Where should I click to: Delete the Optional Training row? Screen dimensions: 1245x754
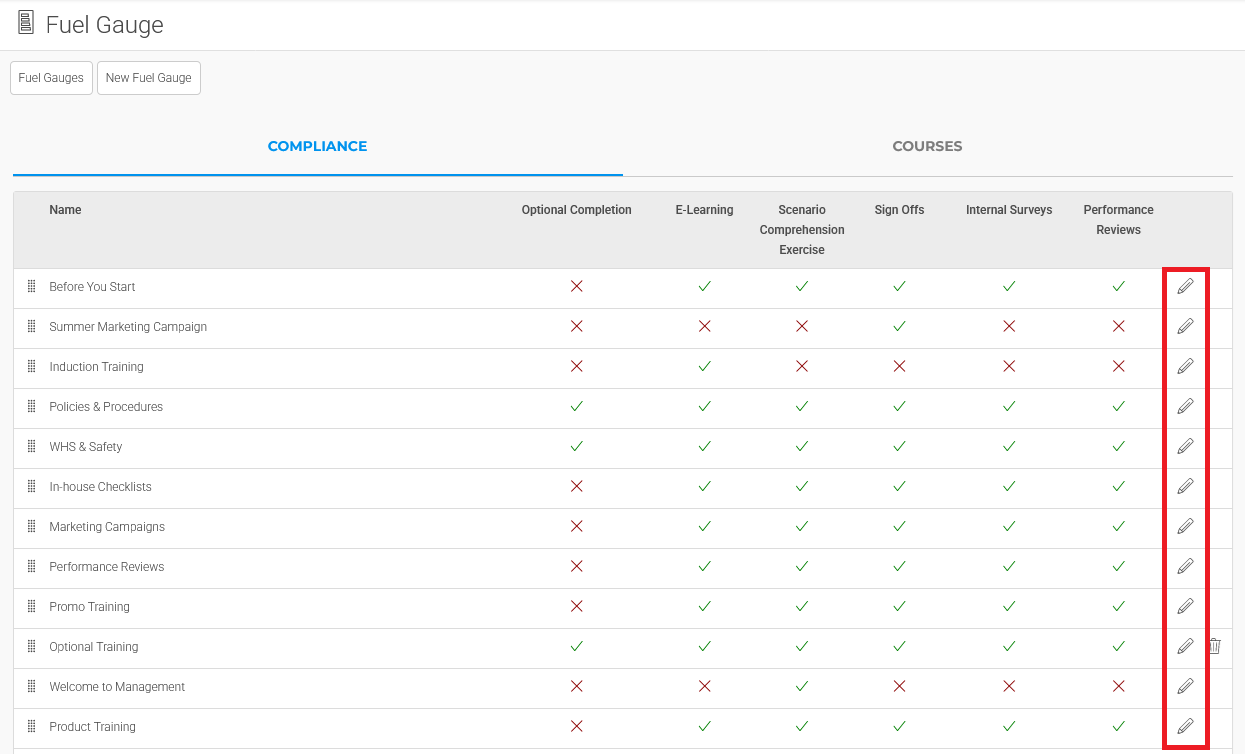[1215, 647]
